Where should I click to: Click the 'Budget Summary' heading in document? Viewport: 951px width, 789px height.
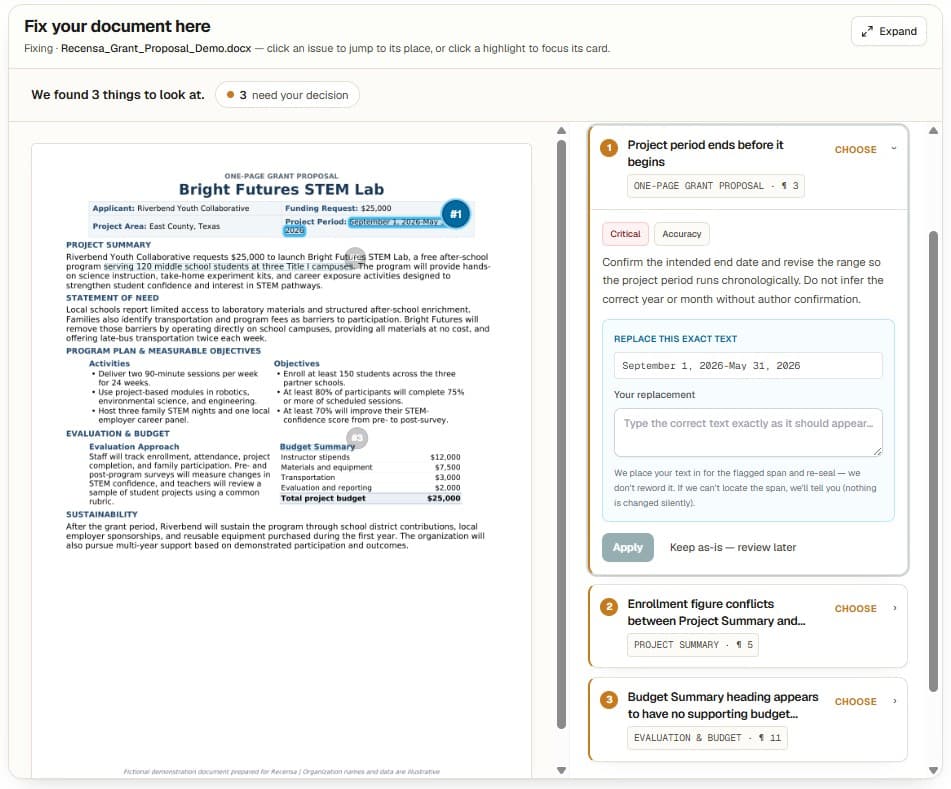pos(317,446)
